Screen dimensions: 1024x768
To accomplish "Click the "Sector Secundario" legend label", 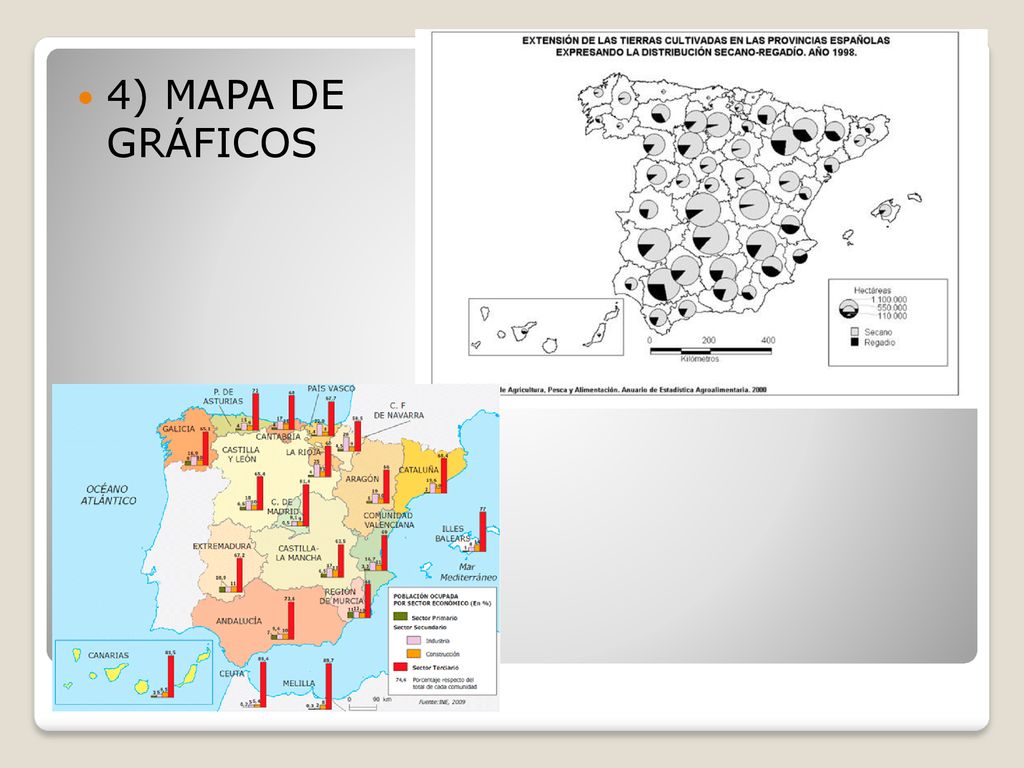I will pyautogui.click(x=419, y=628).
